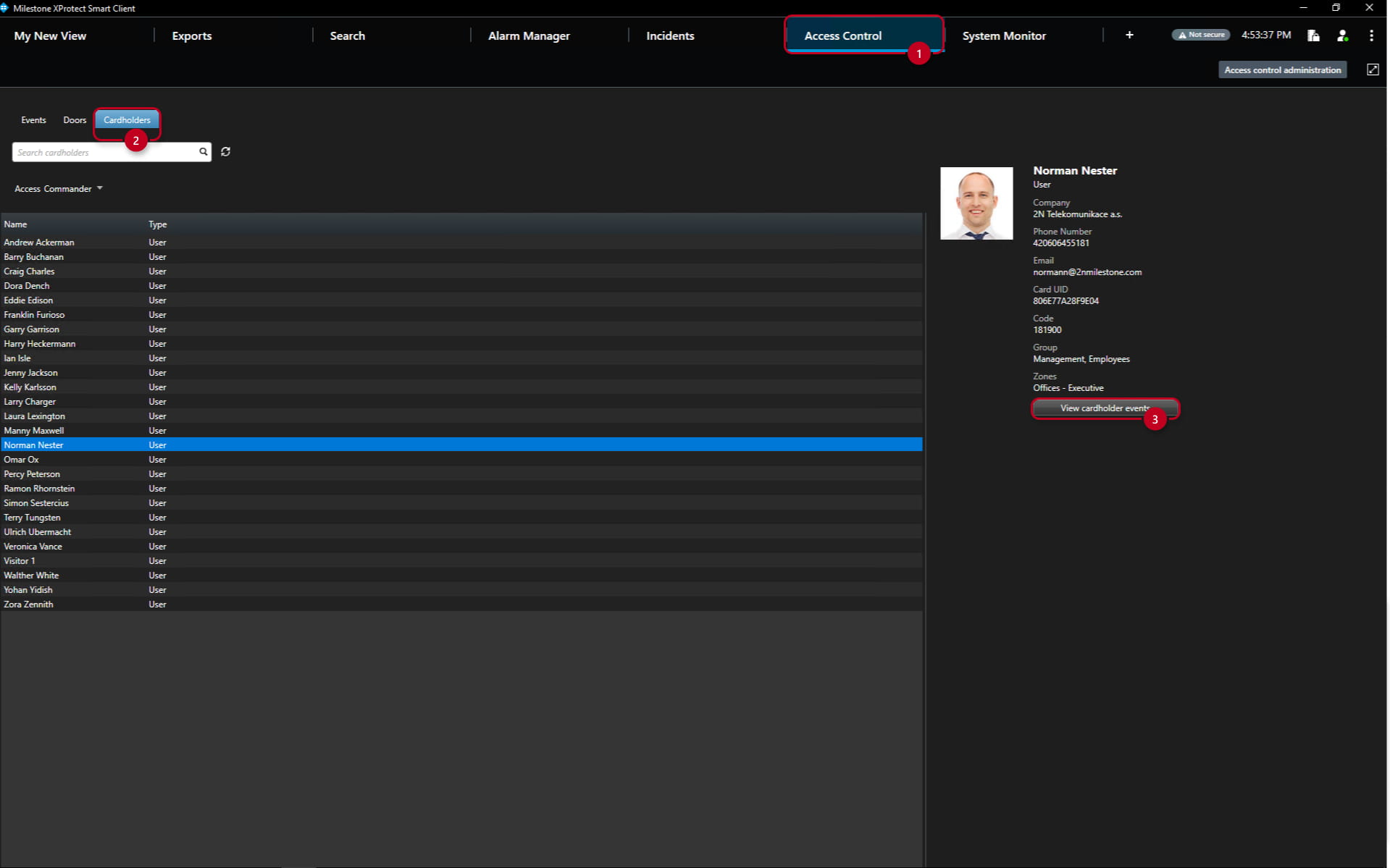Click Norman Nester's profile photo

tap(976, 203)
